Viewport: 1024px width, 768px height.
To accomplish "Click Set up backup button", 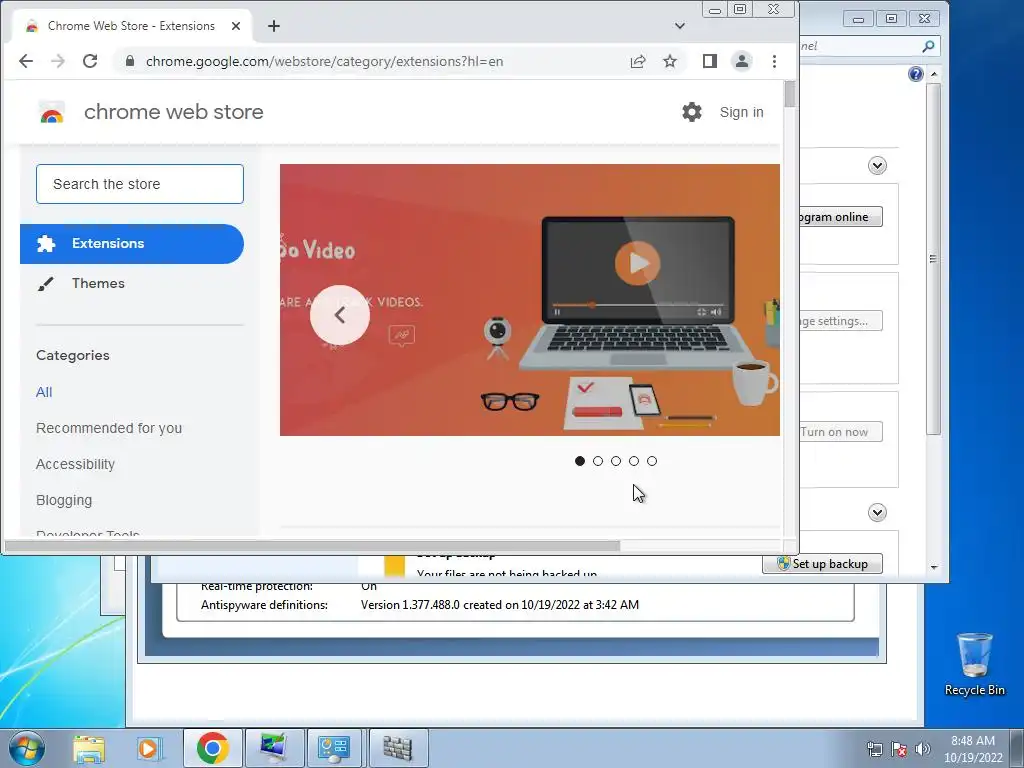I will coord(822,564).
